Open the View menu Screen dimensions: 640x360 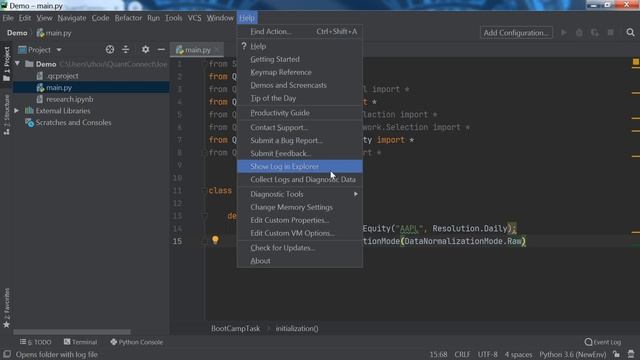pos(44,18)
